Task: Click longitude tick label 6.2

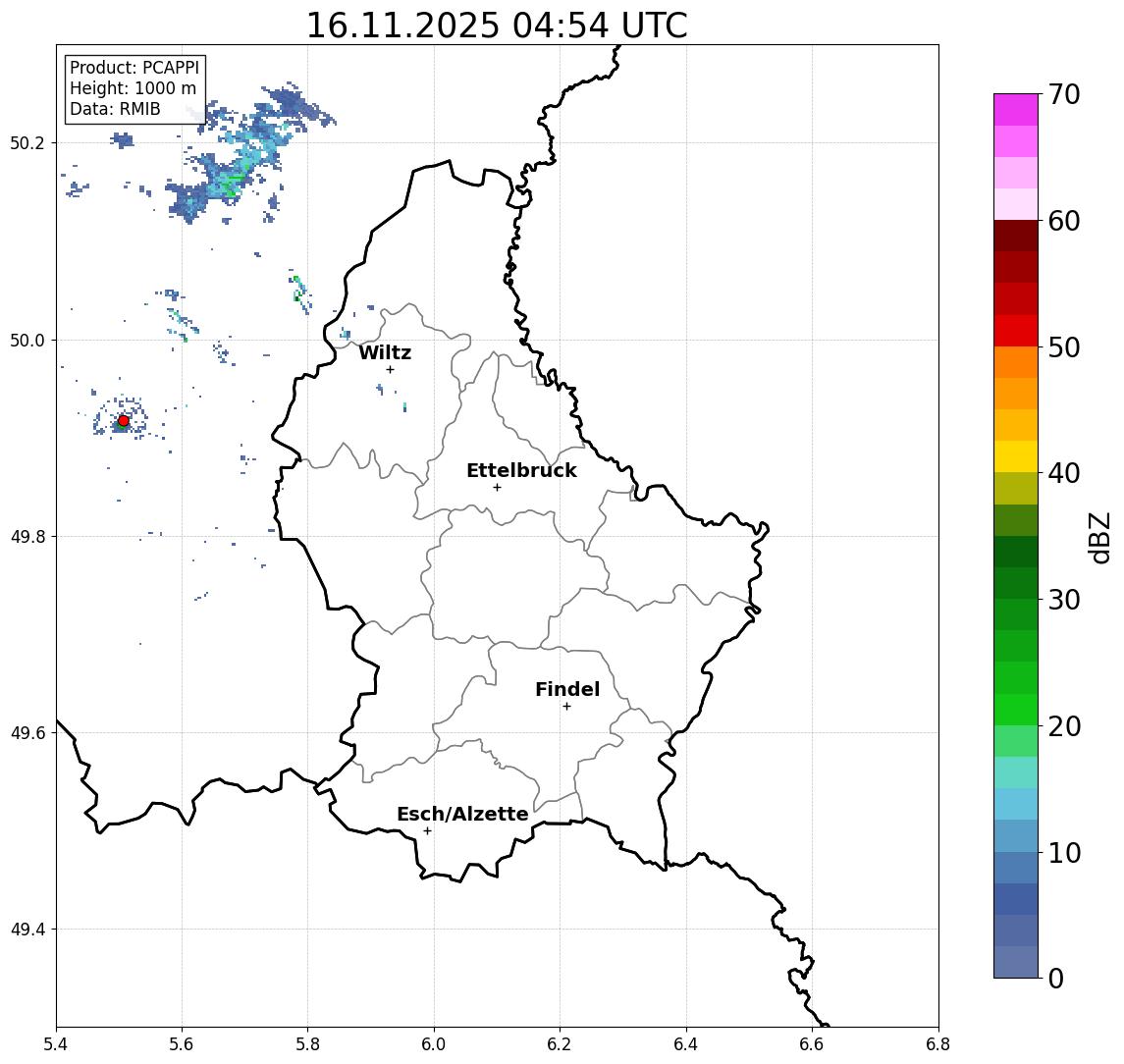Action: pyautogui.click(x=560, y=1044)
